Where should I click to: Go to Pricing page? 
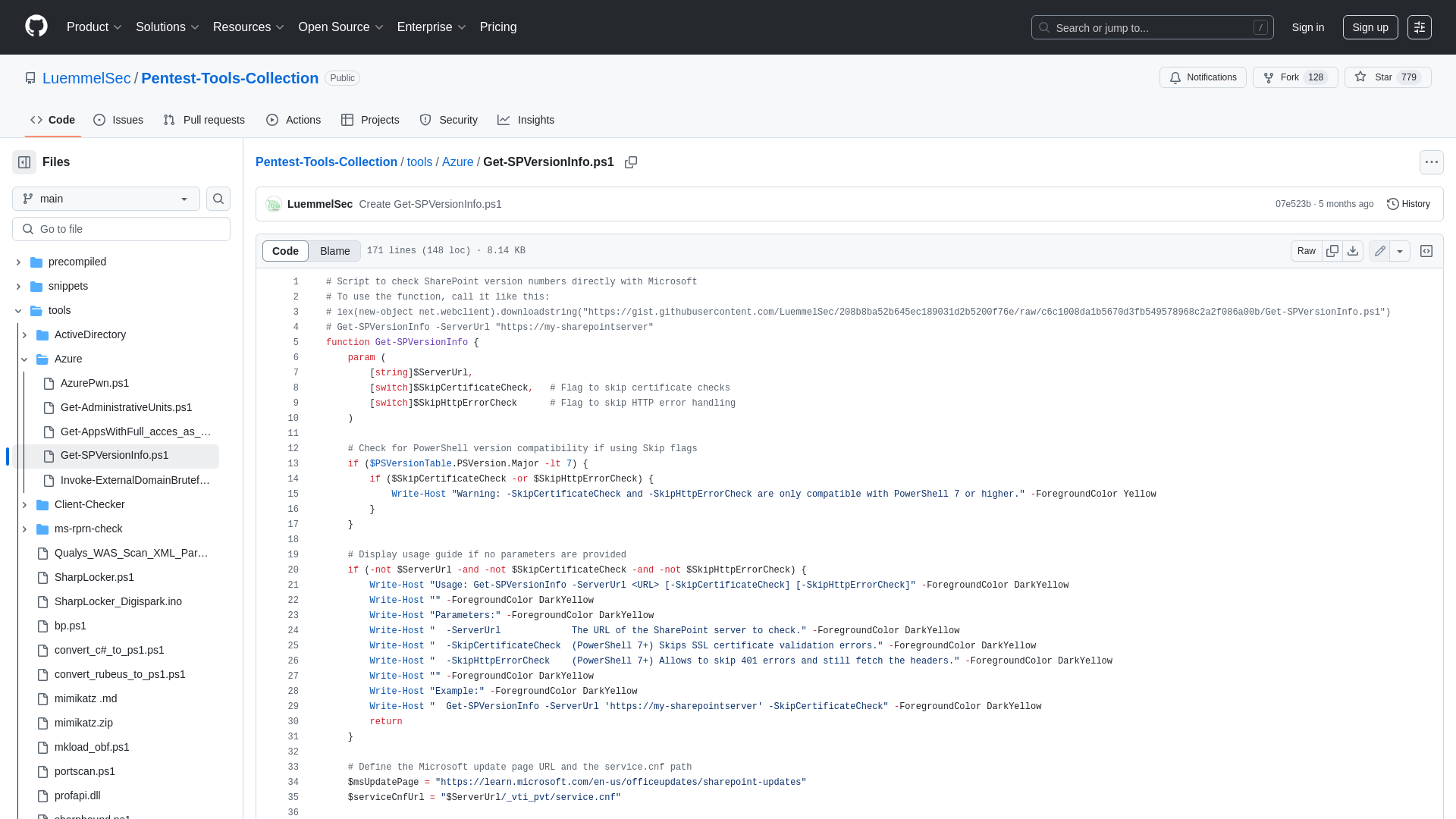[x=498, y=27]
